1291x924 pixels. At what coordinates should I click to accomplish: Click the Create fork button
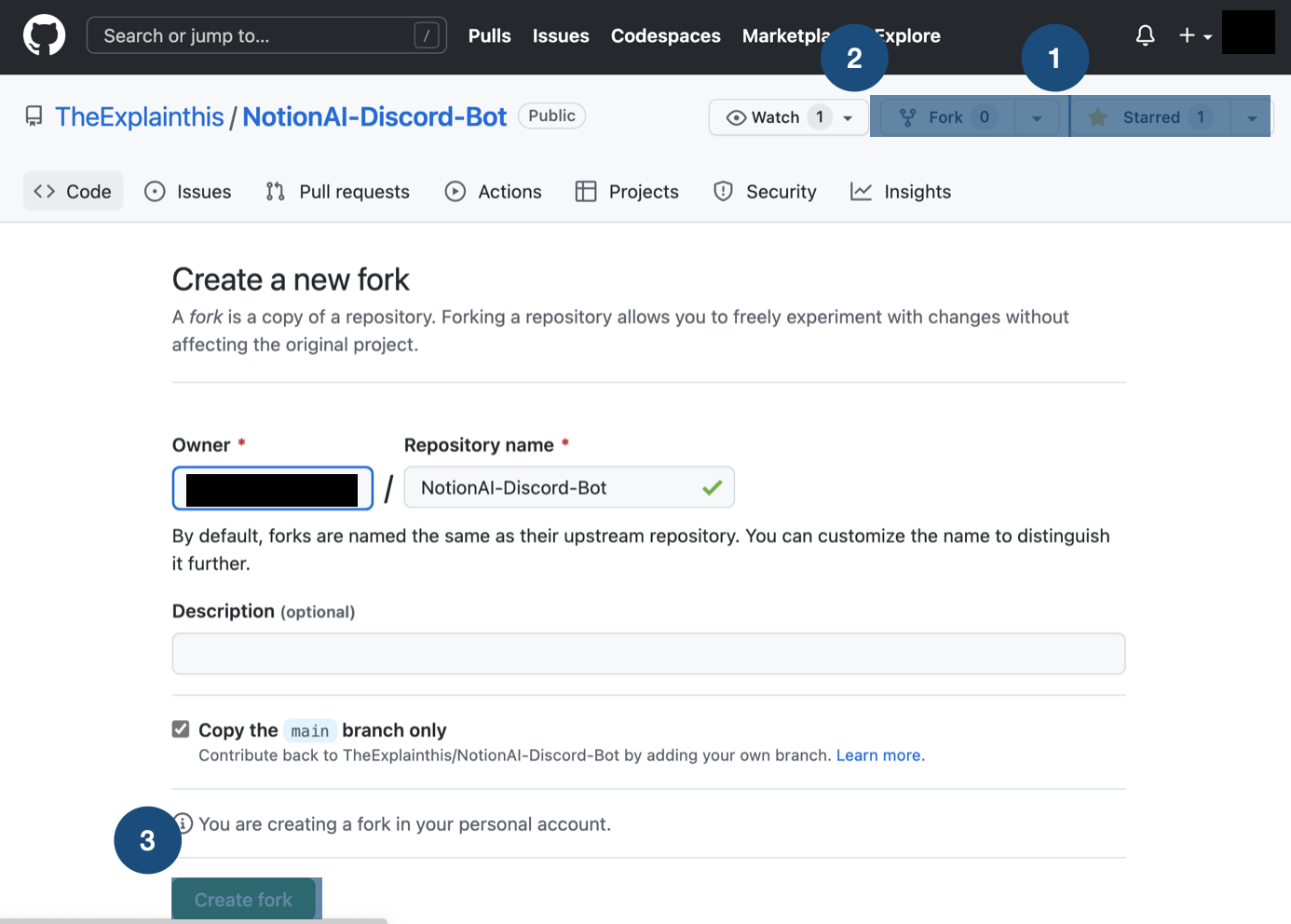tap(243, 899)
